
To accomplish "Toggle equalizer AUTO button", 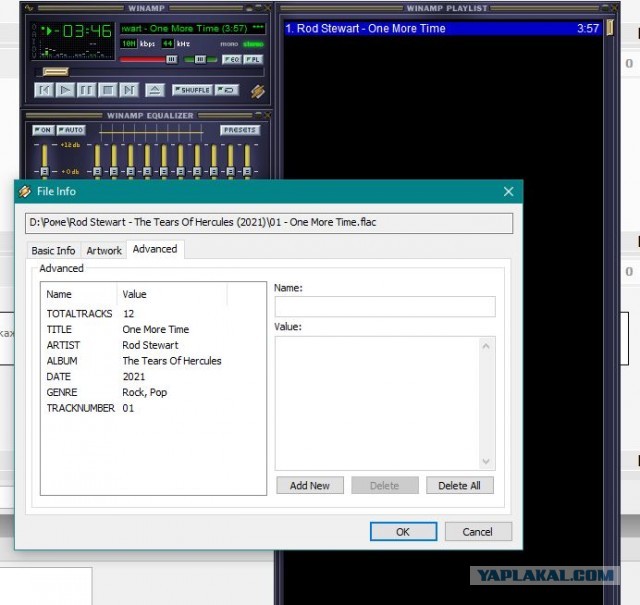I will coord(71,130).
